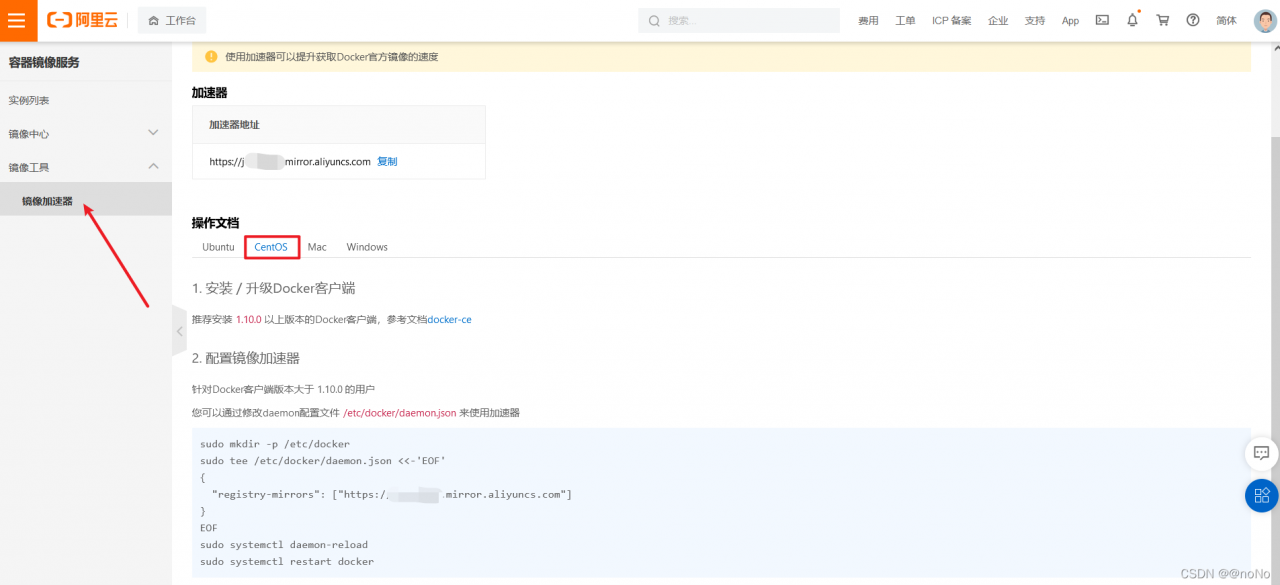Viewport: 1280px width, 585px height.
Task: Switch to the Ubuntu tab
Action: pyautogui.click(x=218, y=247)
